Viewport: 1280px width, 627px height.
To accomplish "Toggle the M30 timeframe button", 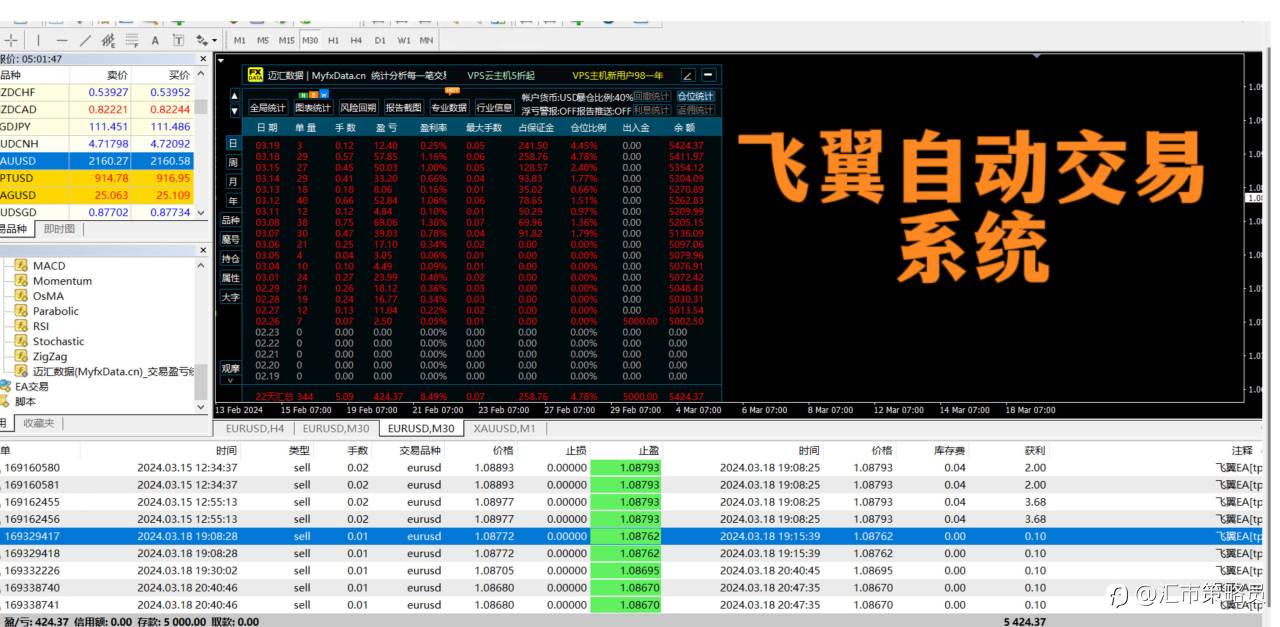I will 310,40.
